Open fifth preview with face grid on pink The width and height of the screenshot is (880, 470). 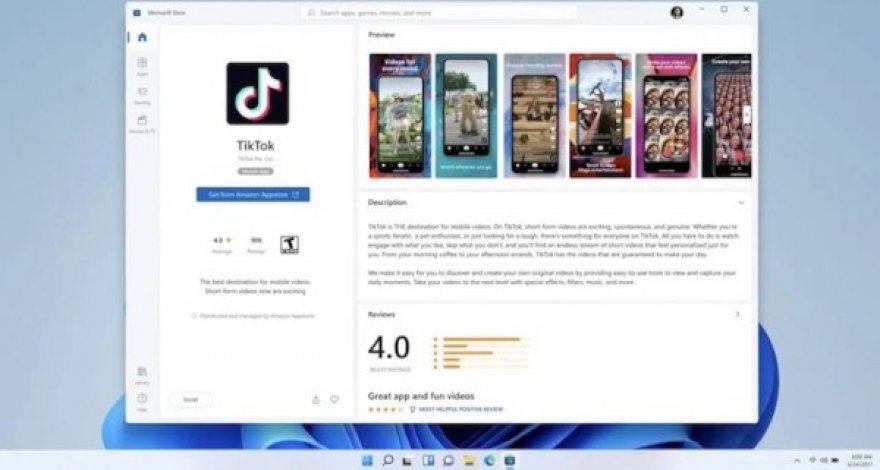tap(667, 116)
